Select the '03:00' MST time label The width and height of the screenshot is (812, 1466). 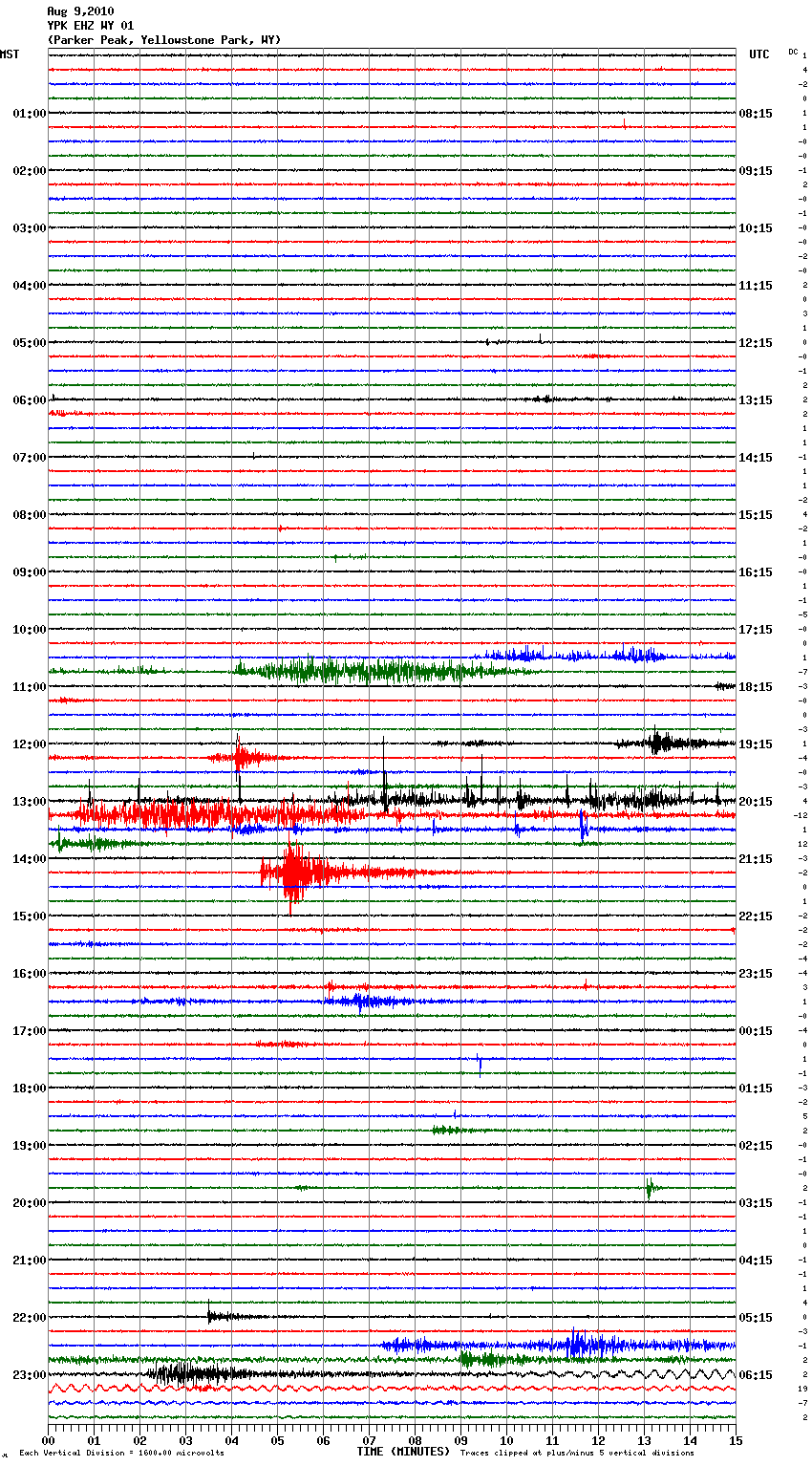click(x=30, y=228)
